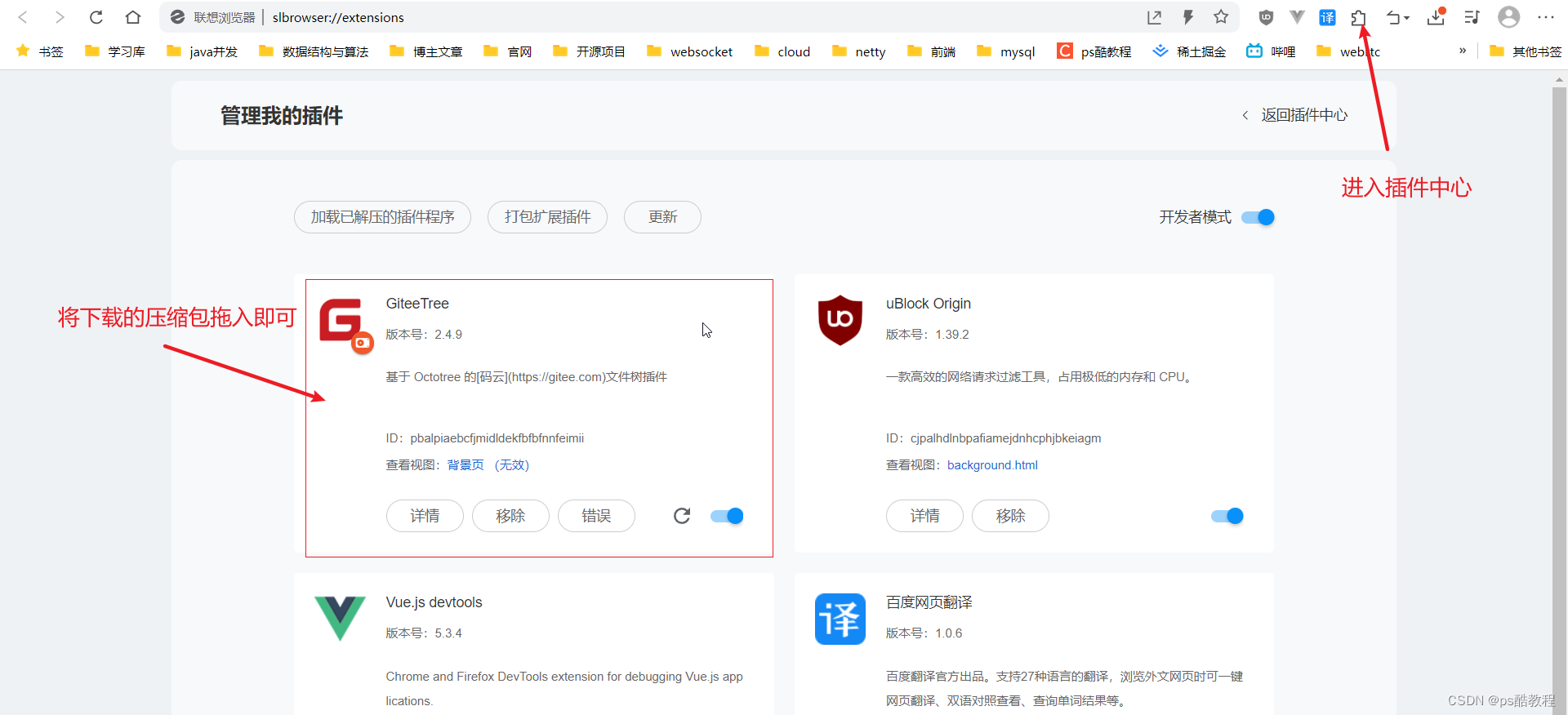Toggle 开发者模式 switch

tap(1258, 217)
